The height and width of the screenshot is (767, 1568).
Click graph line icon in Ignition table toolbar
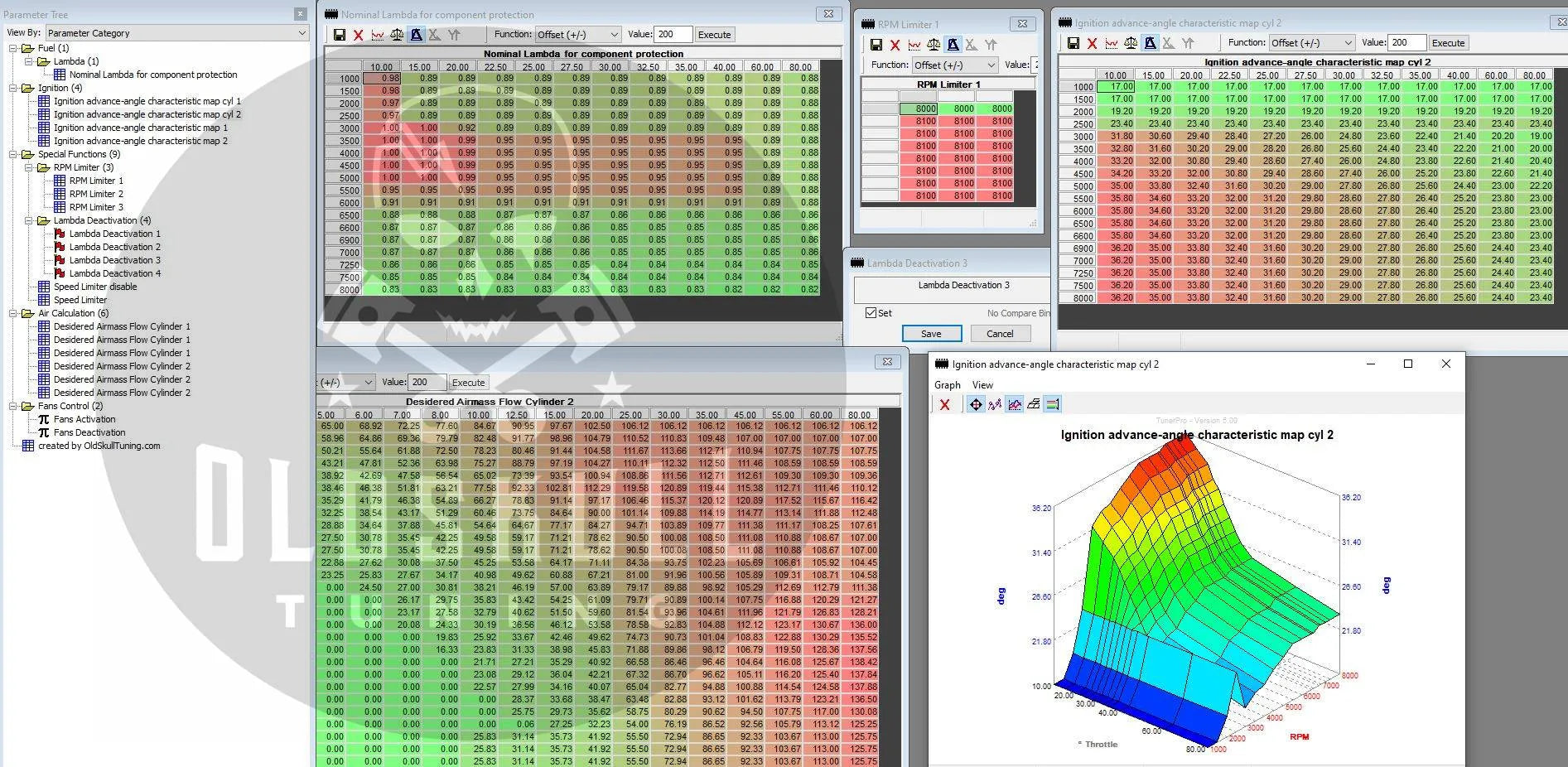[1112, 43]
